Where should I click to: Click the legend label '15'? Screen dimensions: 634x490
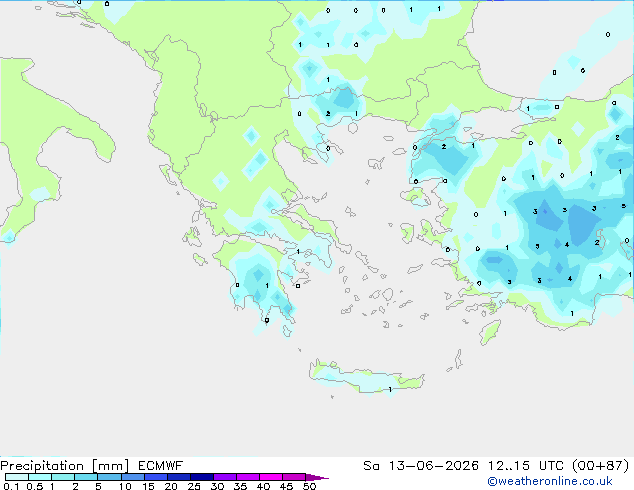tap(148, 486)
